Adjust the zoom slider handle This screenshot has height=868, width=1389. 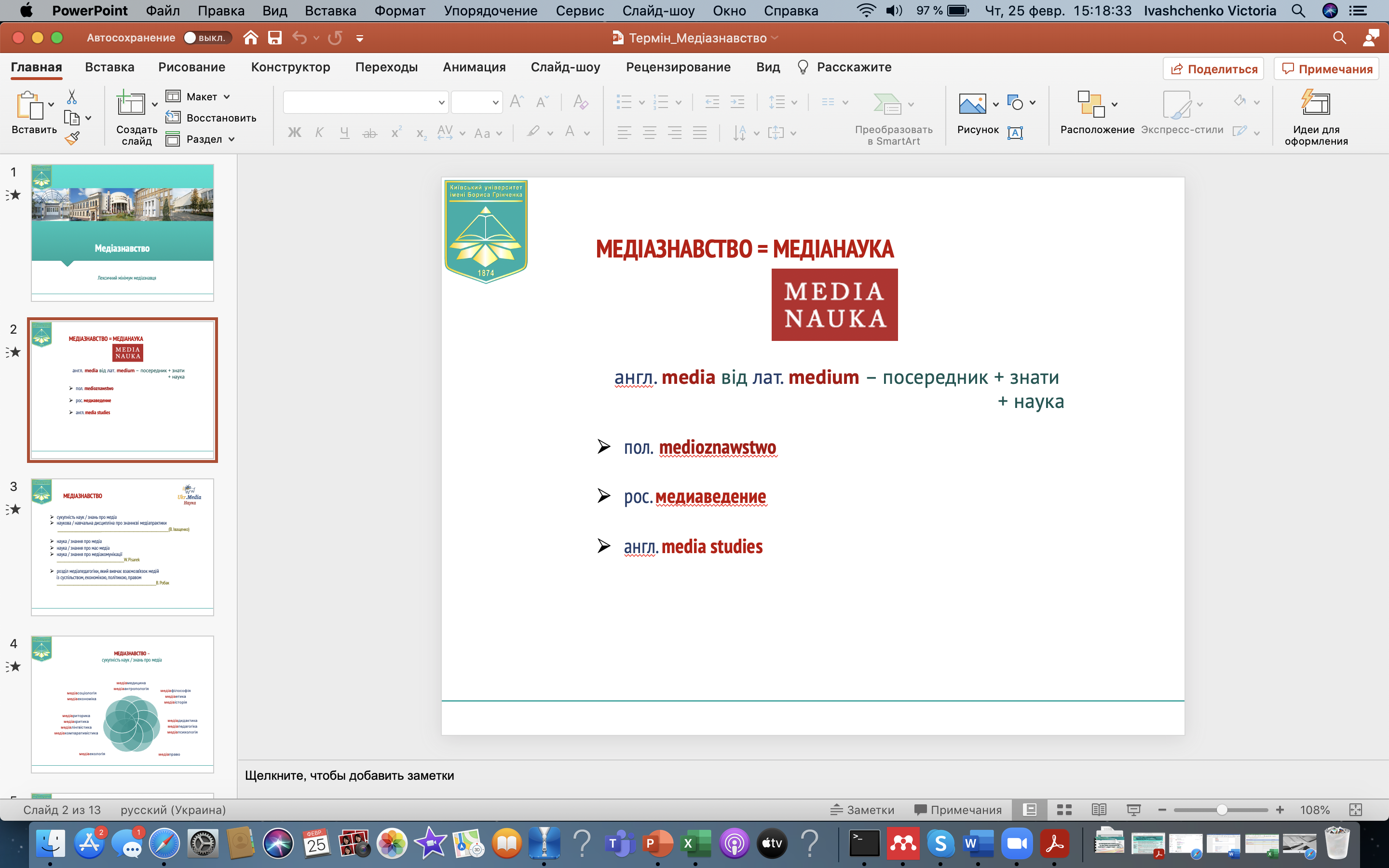click(x=1222, y=810)
